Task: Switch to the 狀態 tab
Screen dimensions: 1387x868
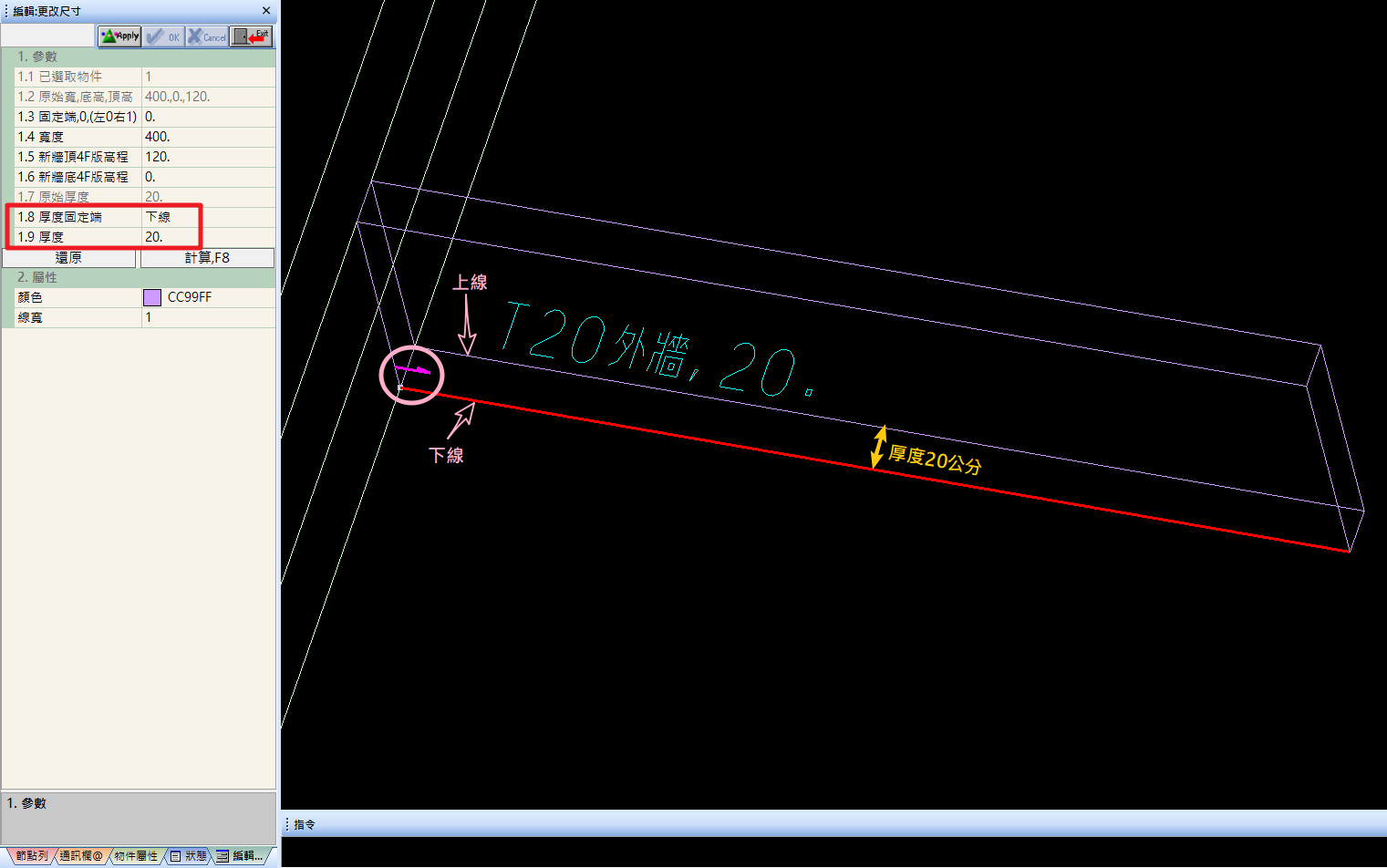Action: (x=188, y=856)
